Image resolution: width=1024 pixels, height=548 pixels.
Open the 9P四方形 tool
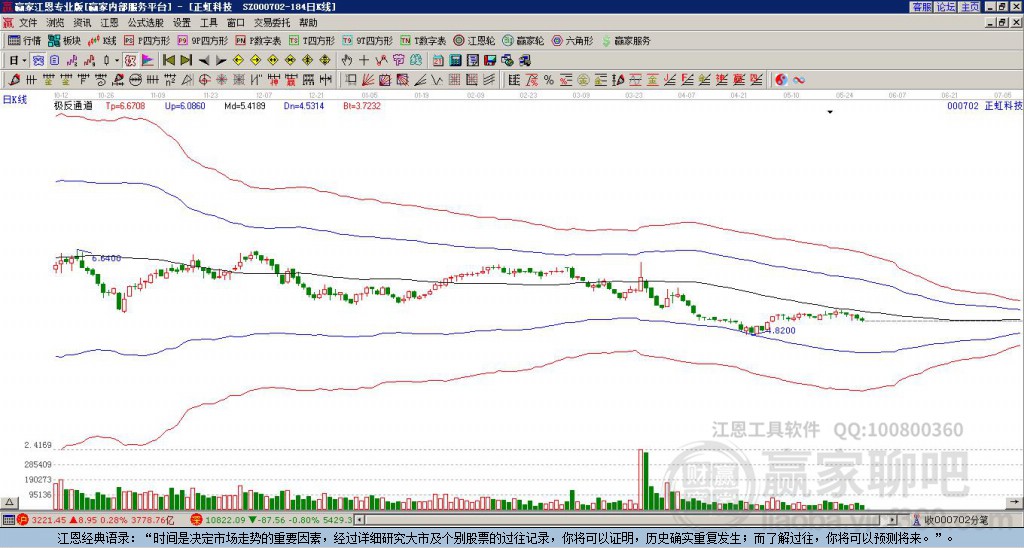pyautogui.click(x=202, y=40)
